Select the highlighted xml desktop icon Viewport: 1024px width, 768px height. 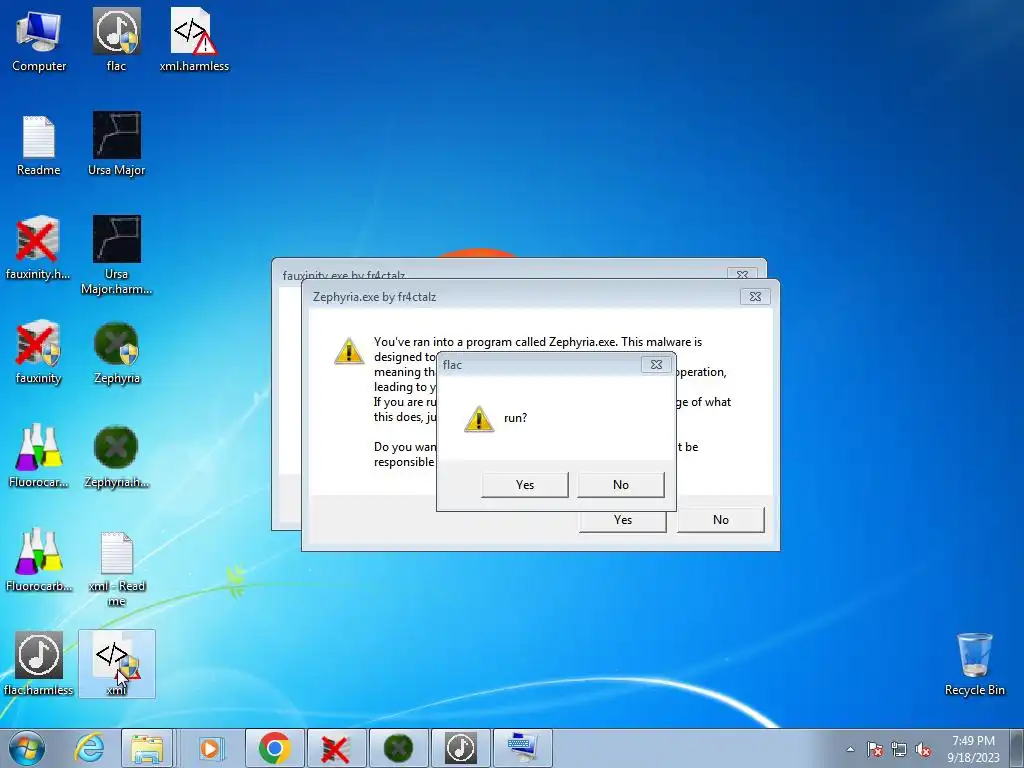coord(117,664)
